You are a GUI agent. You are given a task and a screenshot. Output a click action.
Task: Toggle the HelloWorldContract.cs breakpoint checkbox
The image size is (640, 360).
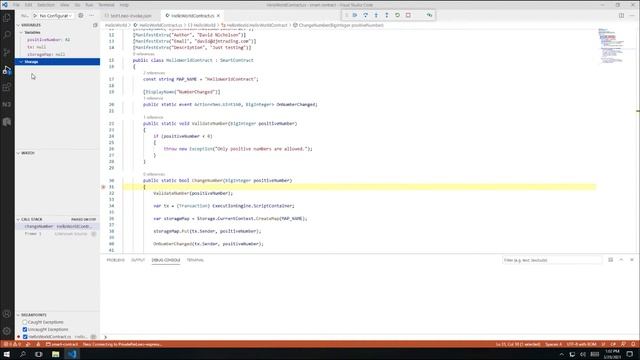point(25,337)
